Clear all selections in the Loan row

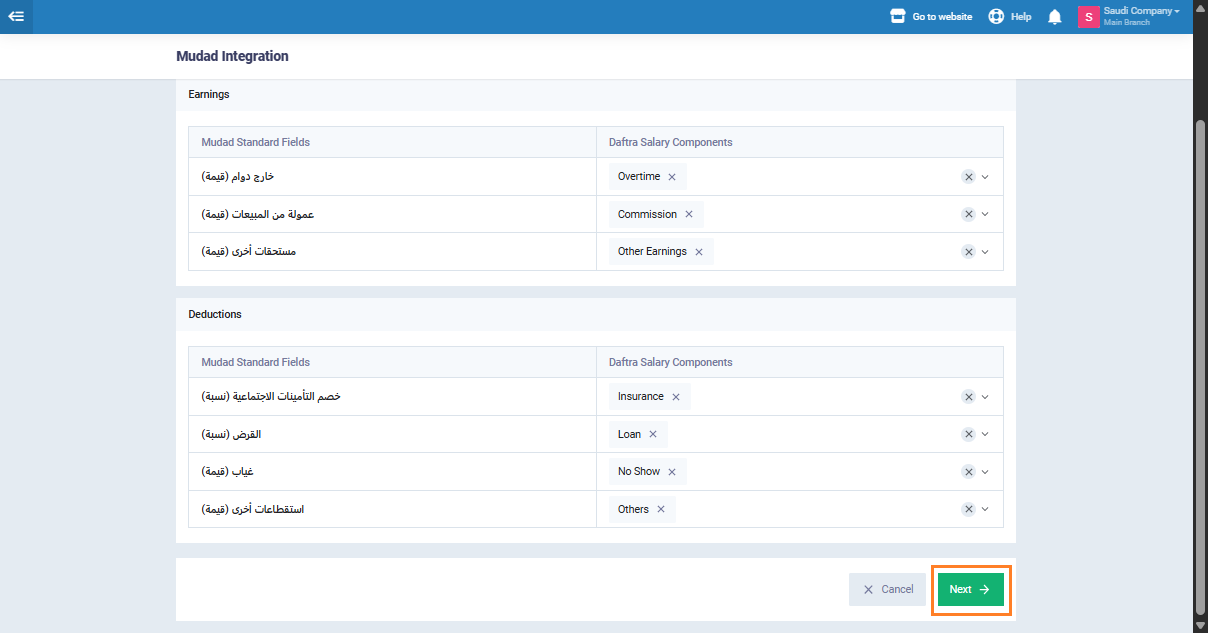968,435
